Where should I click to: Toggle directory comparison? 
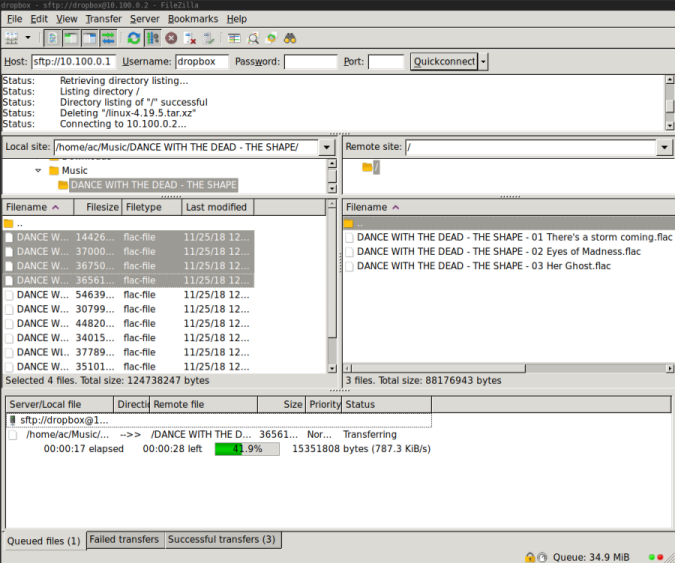(253, 38)
